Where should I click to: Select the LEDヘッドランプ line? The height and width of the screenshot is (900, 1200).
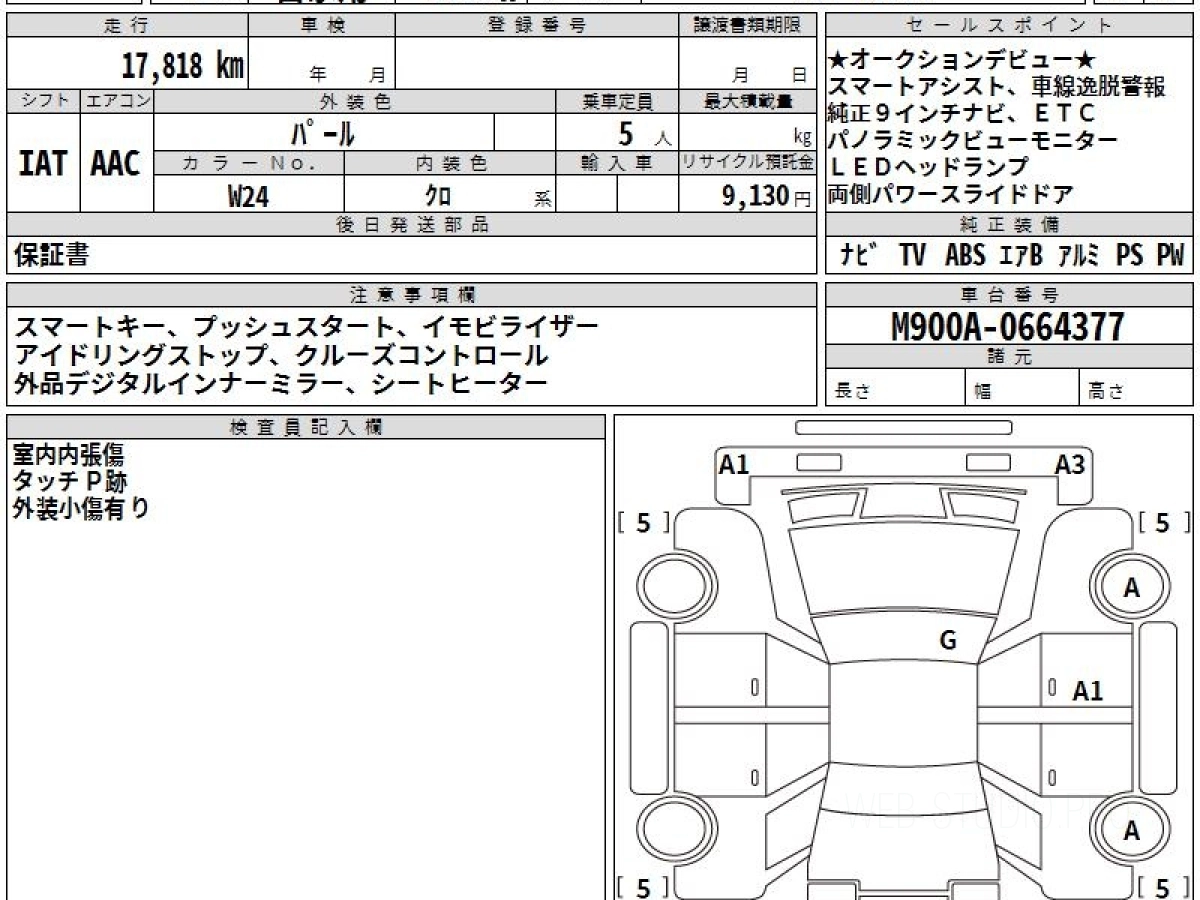point(929,166)
